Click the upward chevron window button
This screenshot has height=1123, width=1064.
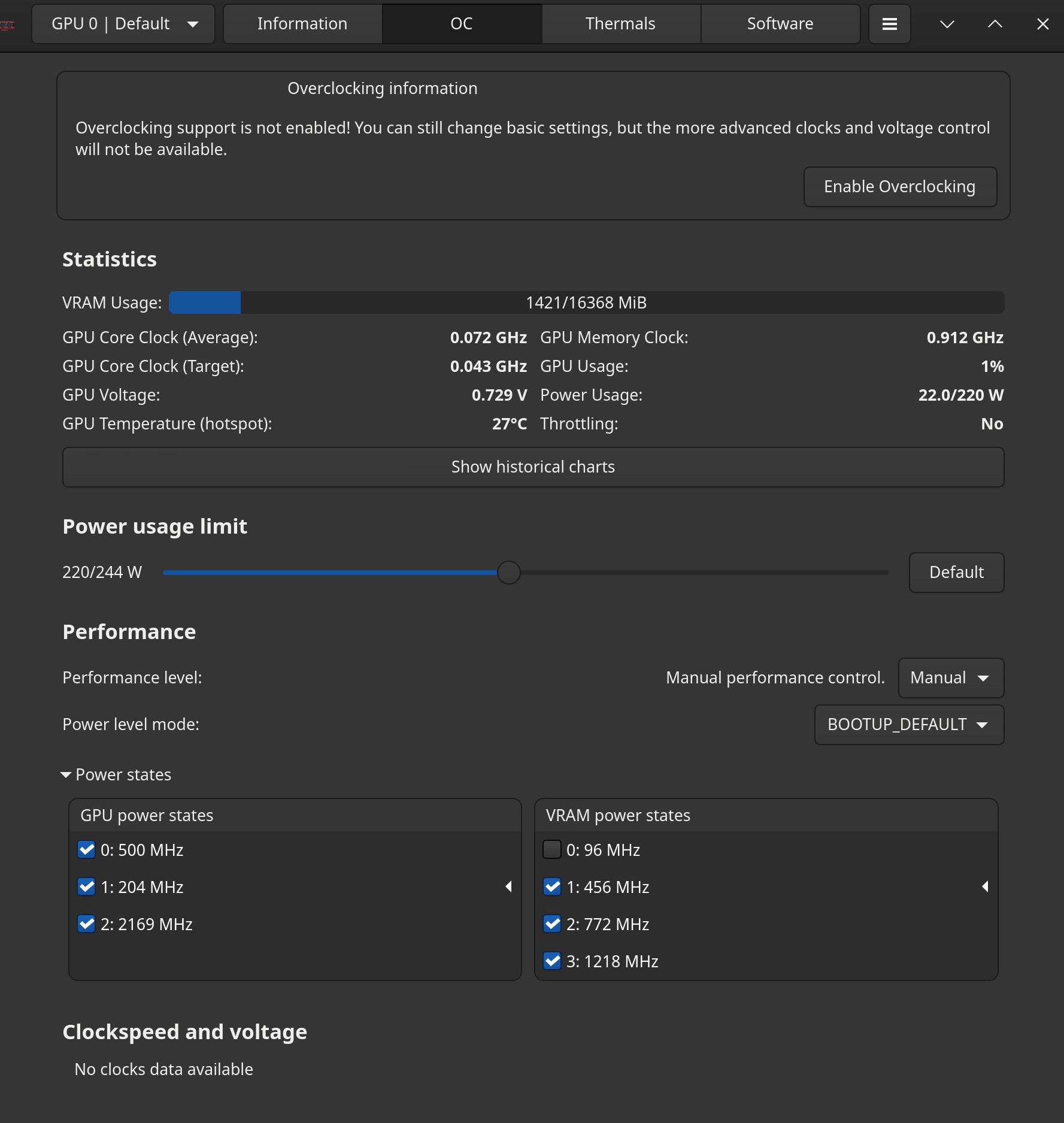[x=995, y=24]
